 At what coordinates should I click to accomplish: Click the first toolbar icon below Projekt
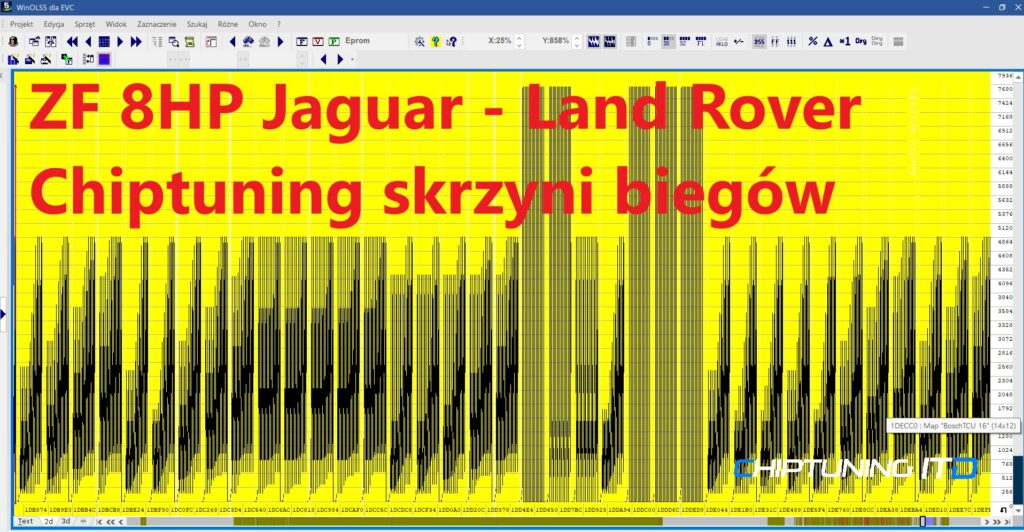point(13,41)
